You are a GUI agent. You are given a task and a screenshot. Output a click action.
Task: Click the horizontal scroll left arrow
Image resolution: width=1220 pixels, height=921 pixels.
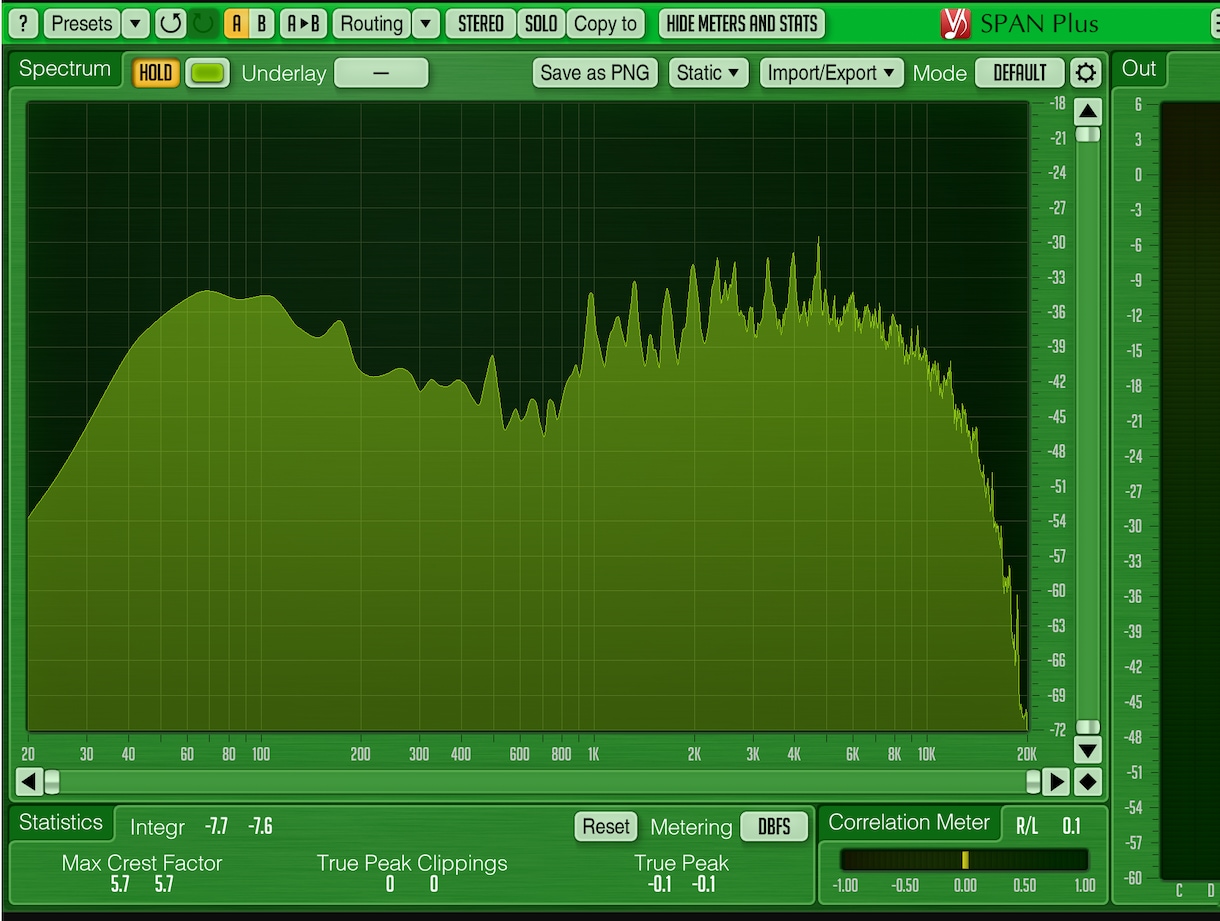[x=30, y=782]
